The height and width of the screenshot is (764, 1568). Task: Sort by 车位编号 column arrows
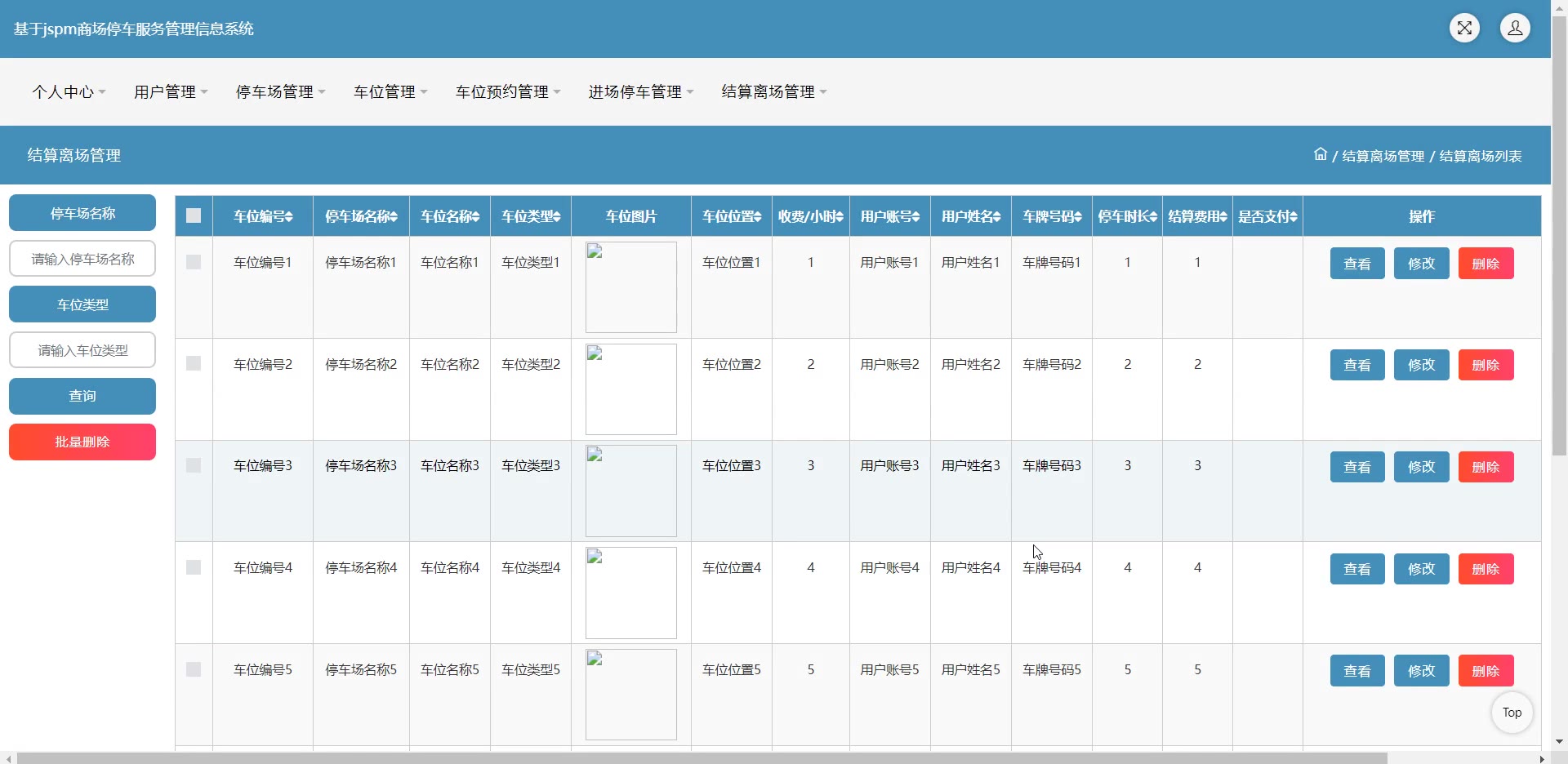(289, 216)
